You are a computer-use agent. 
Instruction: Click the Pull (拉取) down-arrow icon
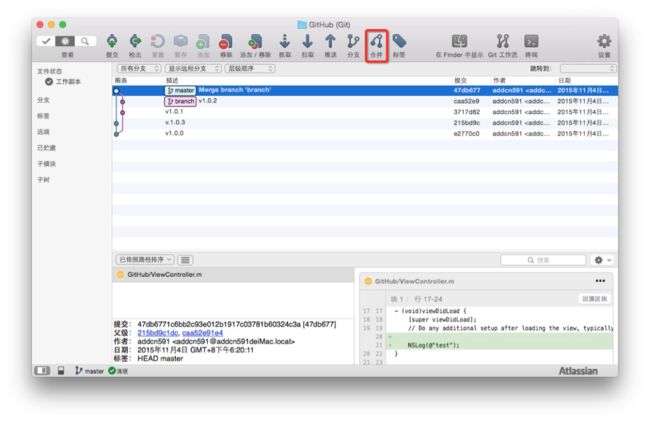point(307,41)
